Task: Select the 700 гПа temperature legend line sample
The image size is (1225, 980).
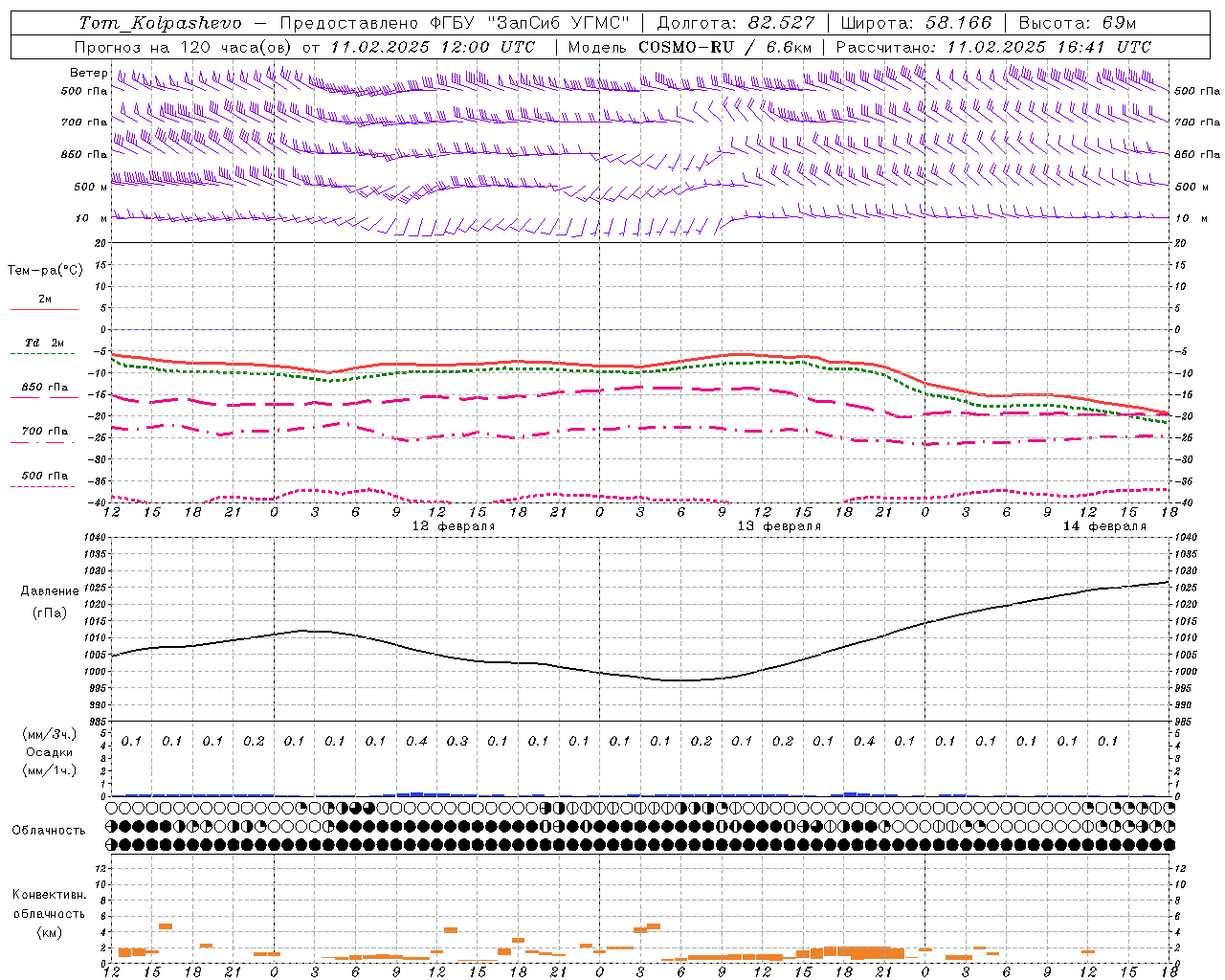Action: (x=44, y=442)
